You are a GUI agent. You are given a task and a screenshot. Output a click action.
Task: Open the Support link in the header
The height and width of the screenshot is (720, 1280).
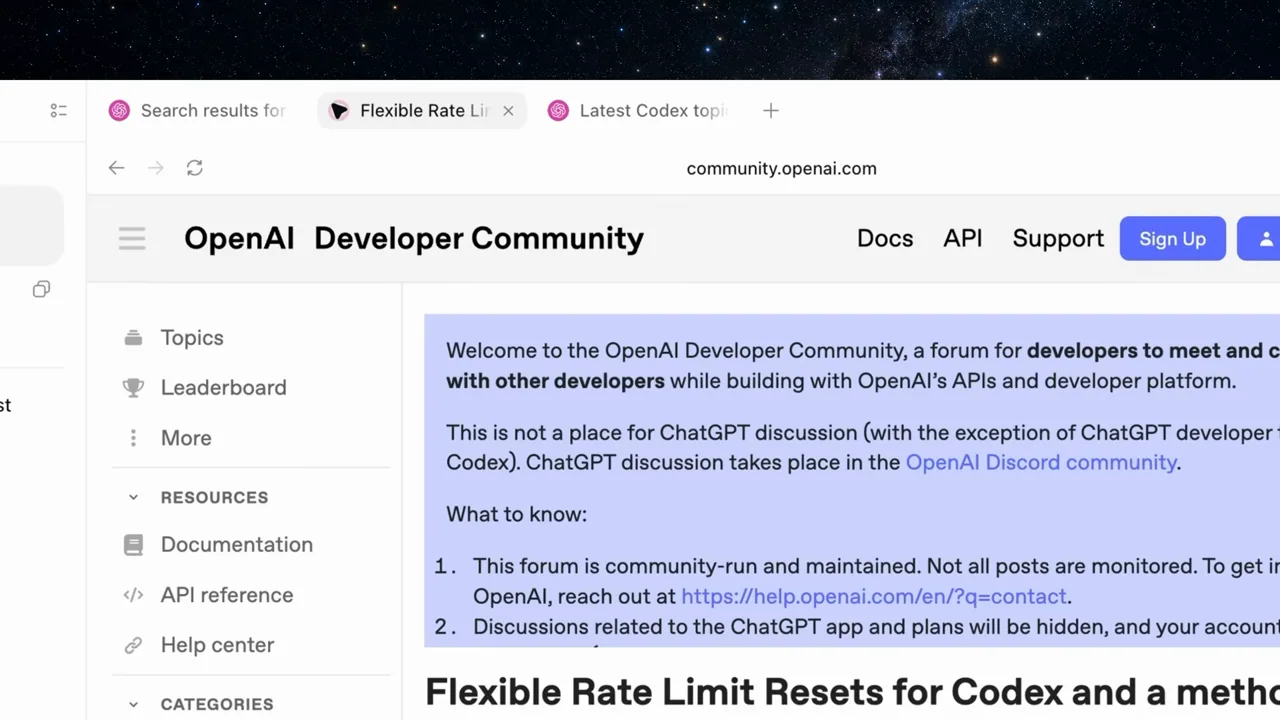[1058, 238]
